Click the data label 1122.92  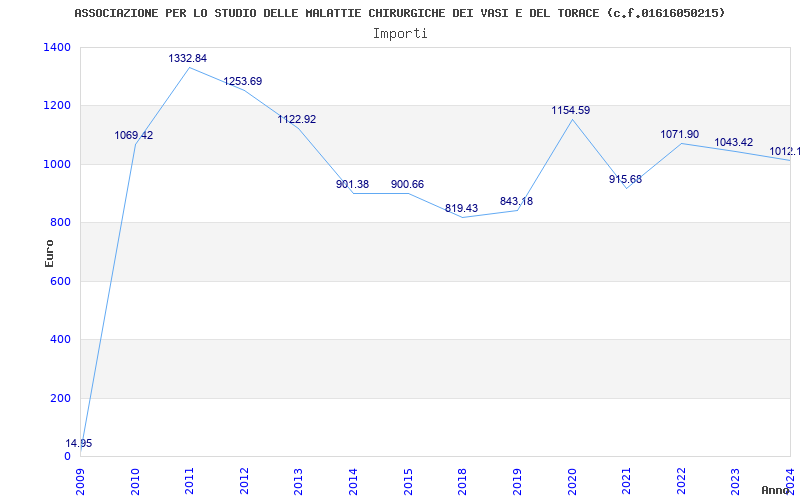click(297, 119)
